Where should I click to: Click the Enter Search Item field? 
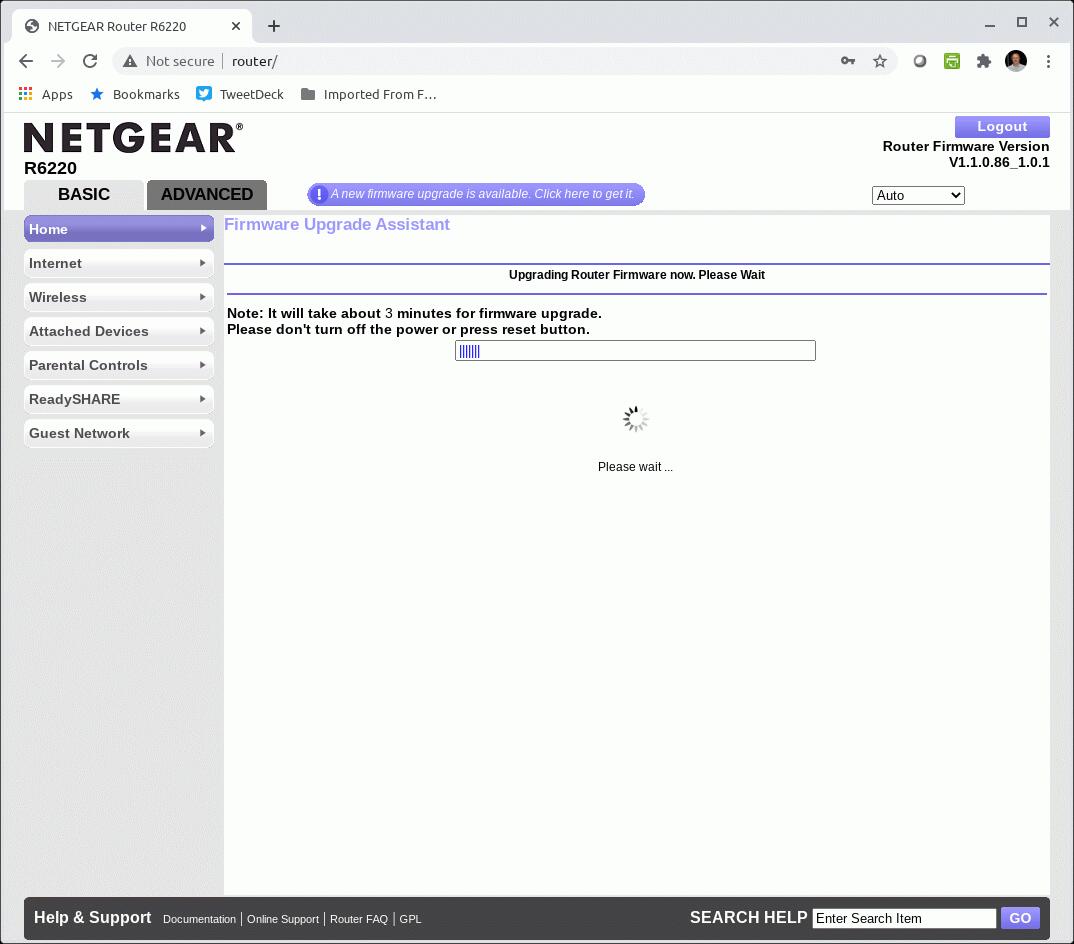click(x=904, y=918)
